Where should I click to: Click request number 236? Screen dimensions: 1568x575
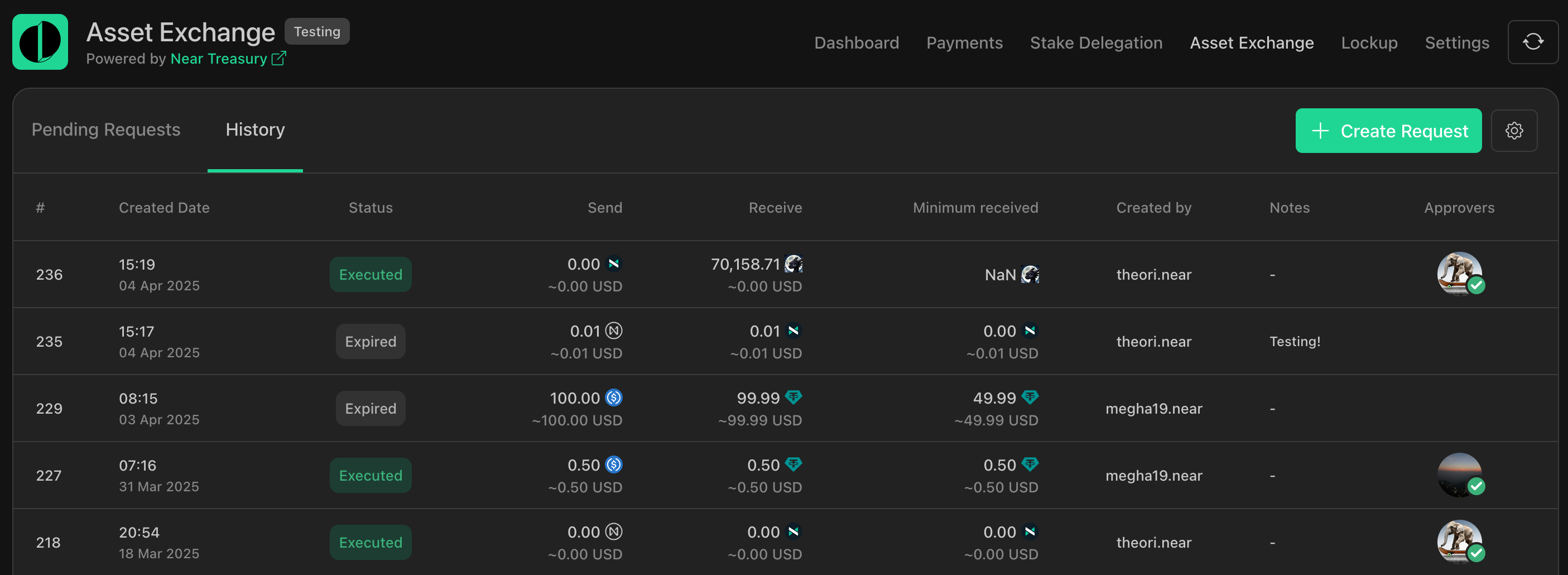[49, 275]
